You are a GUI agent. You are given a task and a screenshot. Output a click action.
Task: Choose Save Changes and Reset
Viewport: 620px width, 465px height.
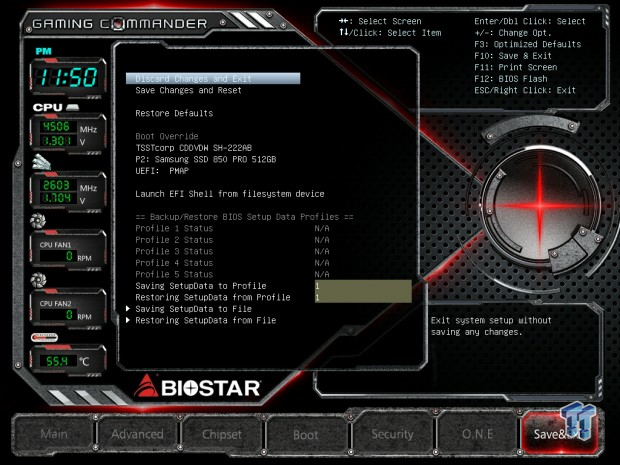tap(188, 90)
